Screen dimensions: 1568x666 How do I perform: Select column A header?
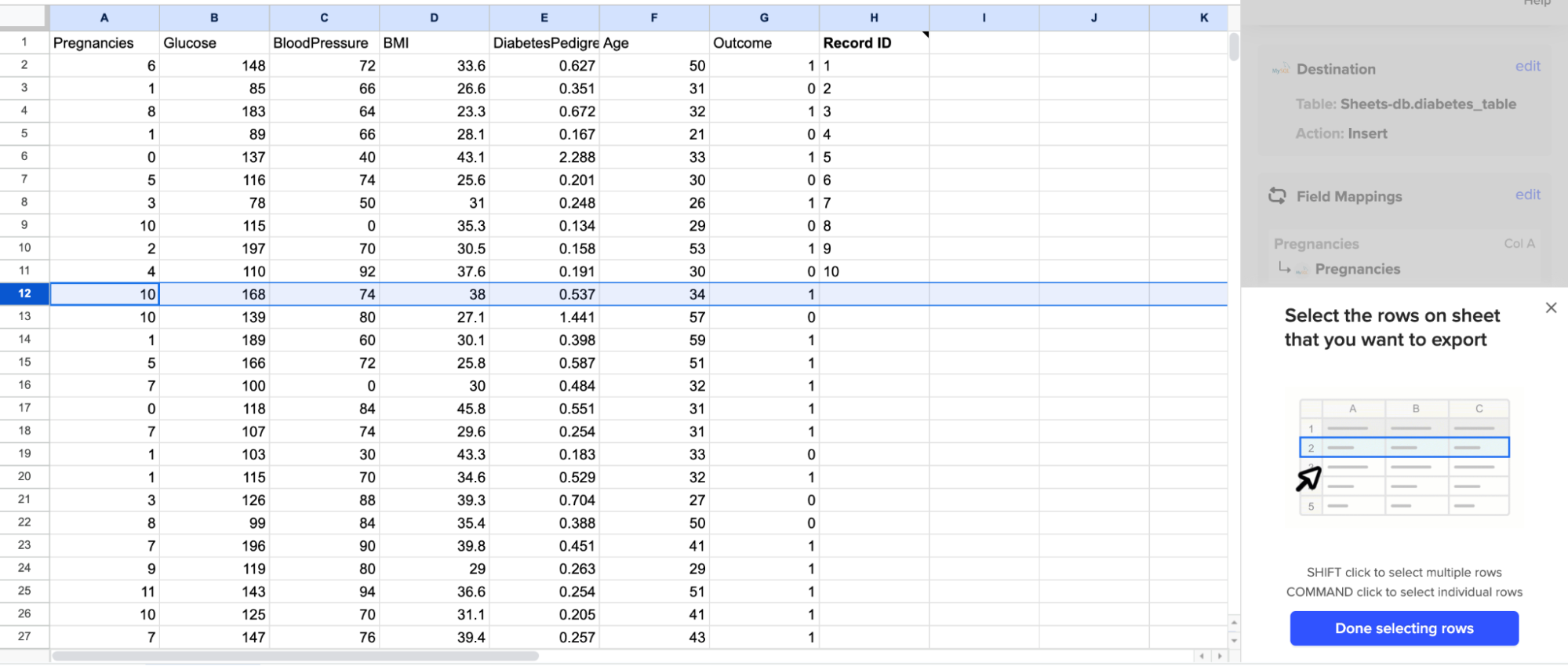(x=104, y=17)
